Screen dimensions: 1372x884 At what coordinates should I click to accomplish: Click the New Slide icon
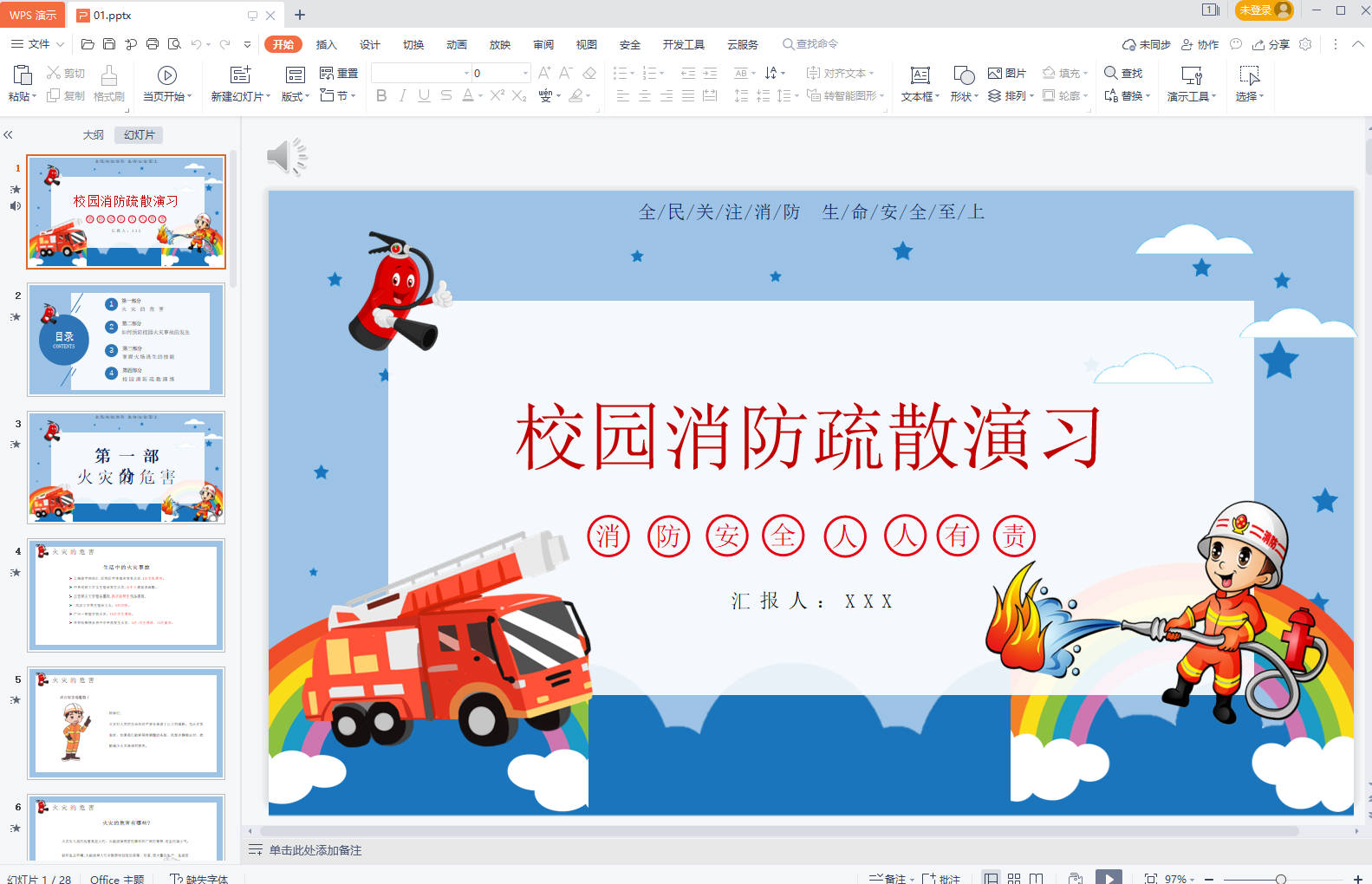click(x=240, y=75)
